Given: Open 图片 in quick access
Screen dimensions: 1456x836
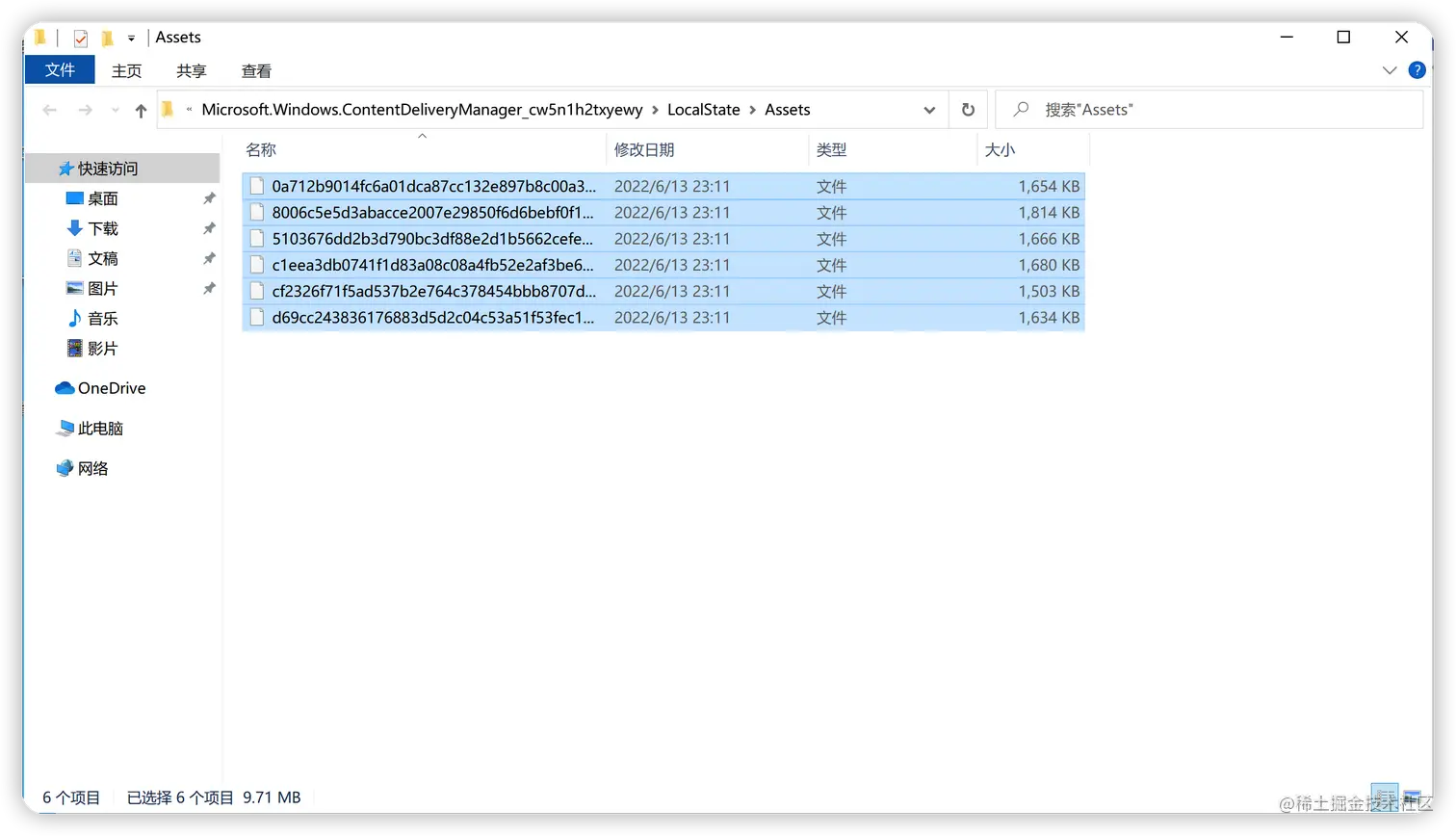Looking at the screenshot, I should pos(103,288).
